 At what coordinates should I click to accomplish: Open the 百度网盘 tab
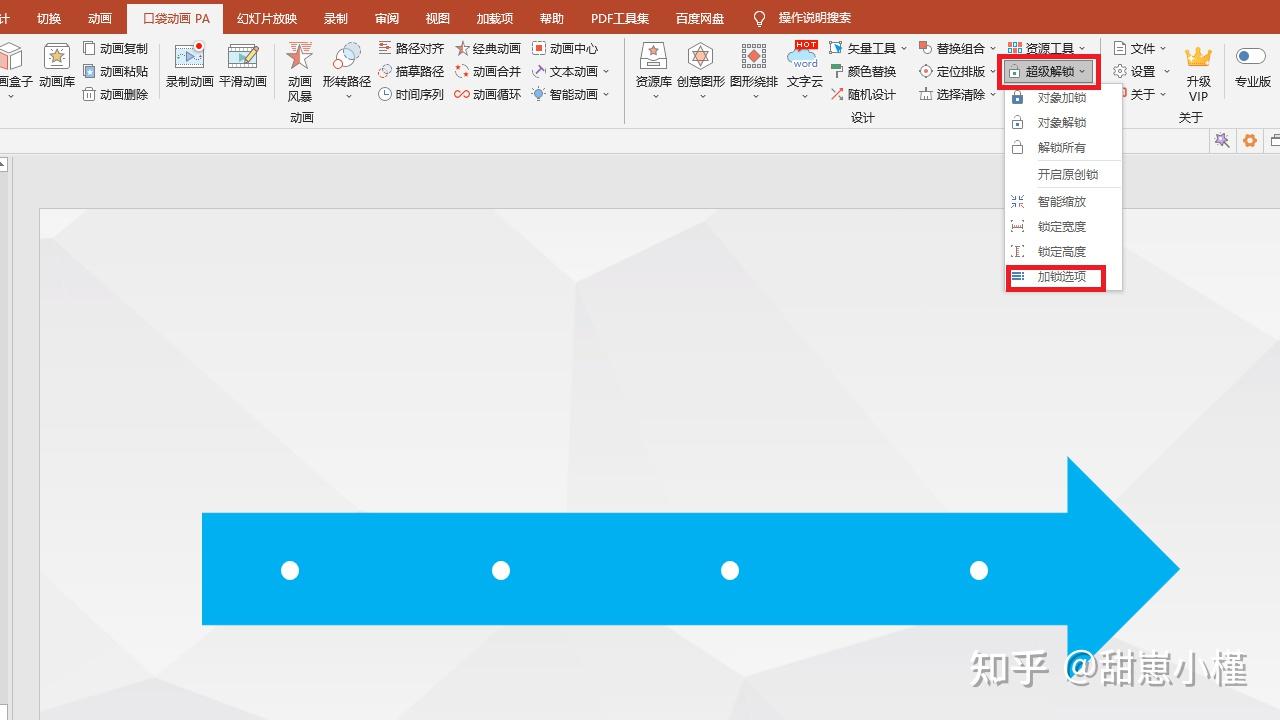[700, 18]
